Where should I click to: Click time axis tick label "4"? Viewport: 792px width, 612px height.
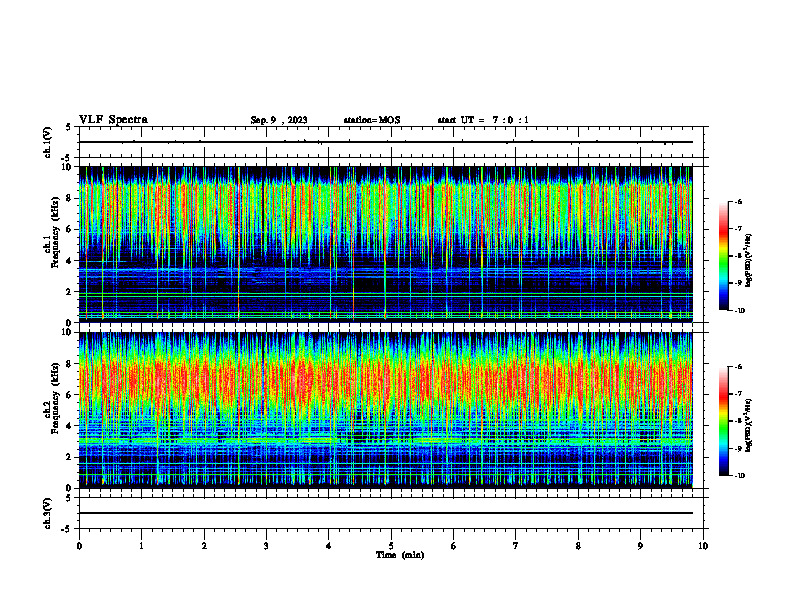click(x=329, y=546)
